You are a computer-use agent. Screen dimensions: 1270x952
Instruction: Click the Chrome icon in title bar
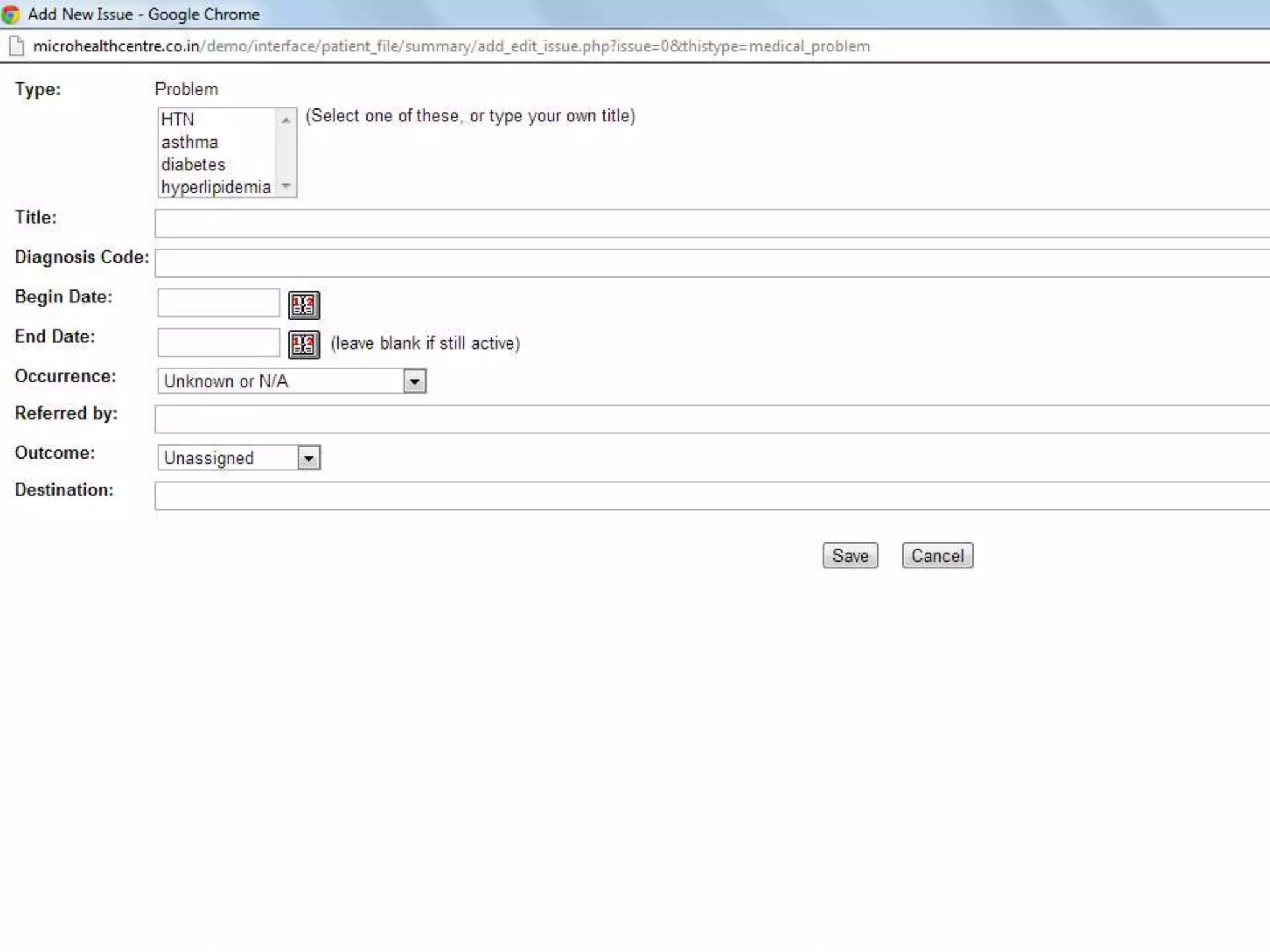pyautogui.click(x=11, y=14)
